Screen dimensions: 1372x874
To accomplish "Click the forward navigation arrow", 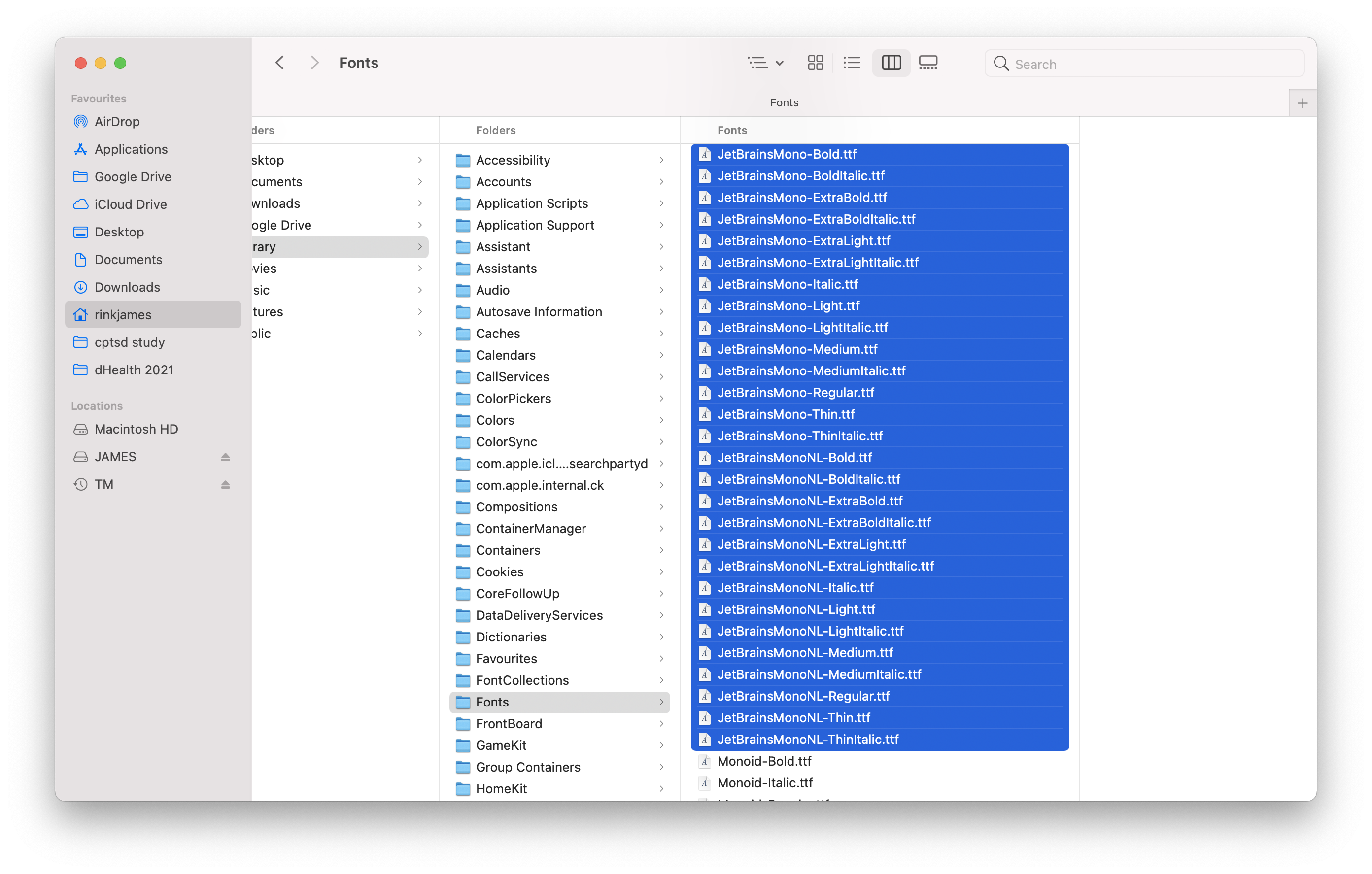I will [314, 62].
